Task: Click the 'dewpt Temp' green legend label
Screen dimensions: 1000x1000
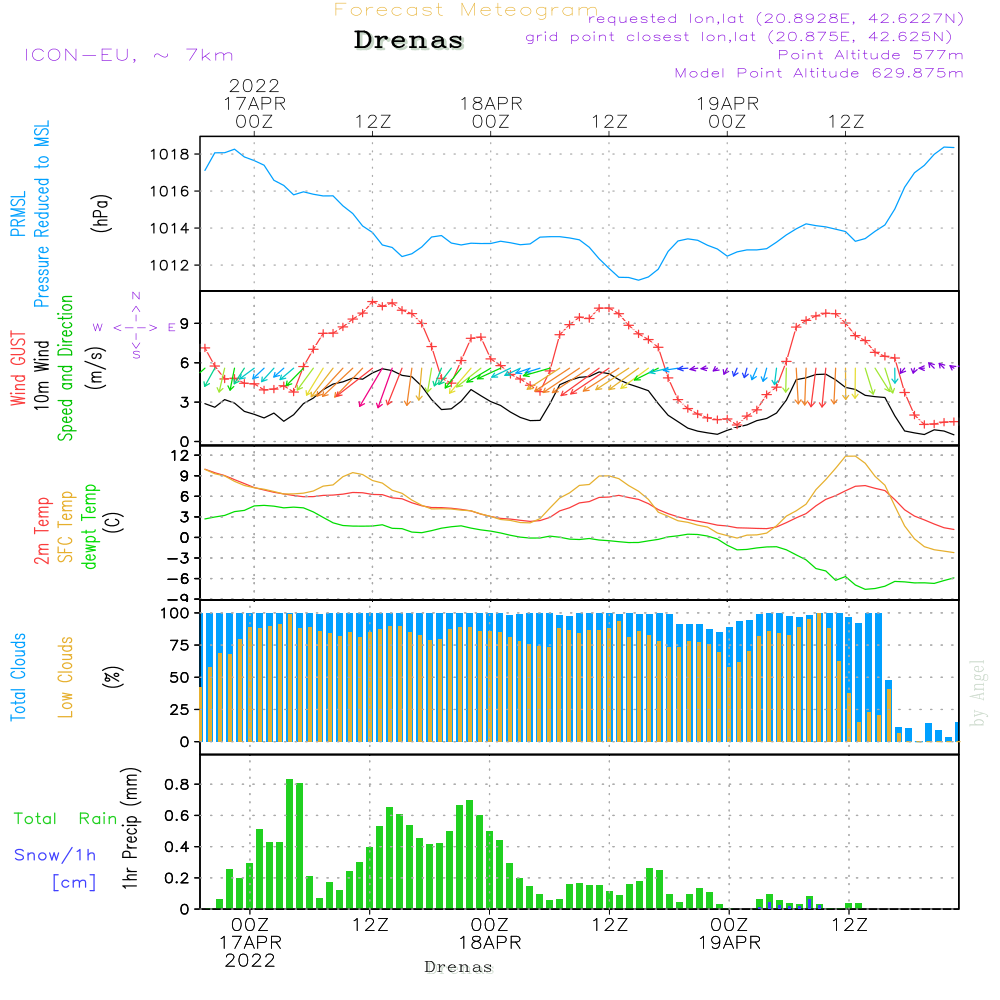Action: [89, 526]
